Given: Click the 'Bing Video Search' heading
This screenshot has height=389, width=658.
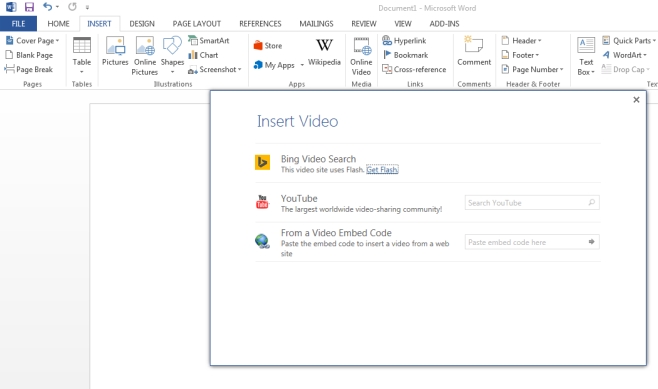Looking at the screenshot, I should [x=318, y=159].
